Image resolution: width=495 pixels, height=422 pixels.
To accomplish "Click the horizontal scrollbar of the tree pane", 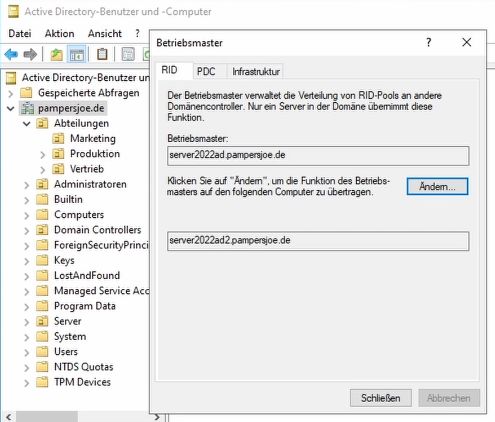I will [83, 417].
